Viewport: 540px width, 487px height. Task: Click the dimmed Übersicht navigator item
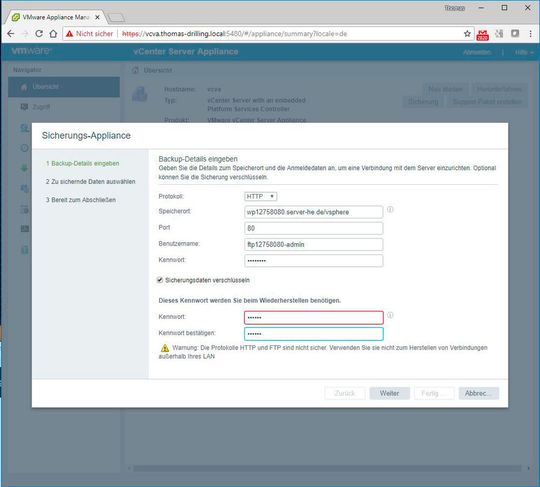[64, 87]
